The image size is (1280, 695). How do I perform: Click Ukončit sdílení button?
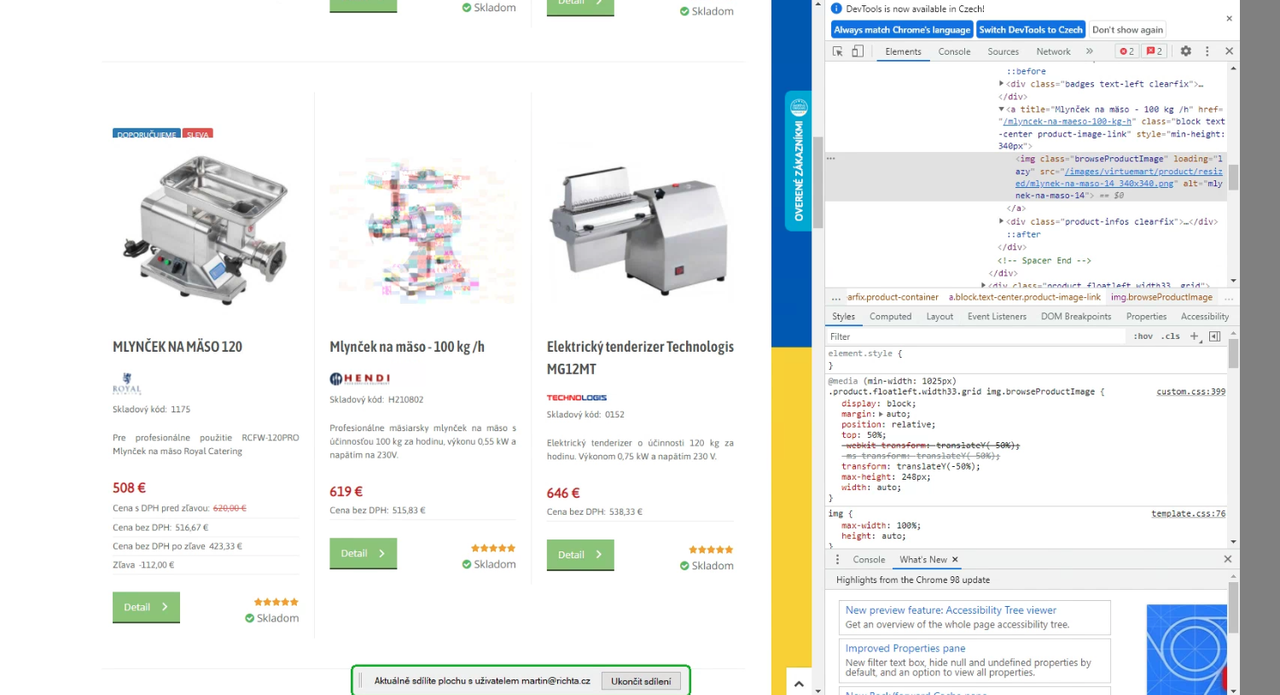[x=641, y=681]
